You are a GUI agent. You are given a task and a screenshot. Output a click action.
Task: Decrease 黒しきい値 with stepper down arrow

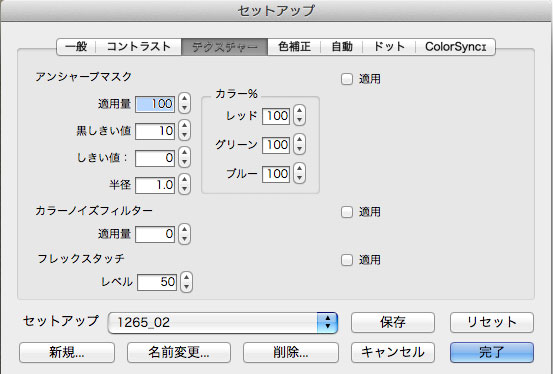(x=184, y=135)
